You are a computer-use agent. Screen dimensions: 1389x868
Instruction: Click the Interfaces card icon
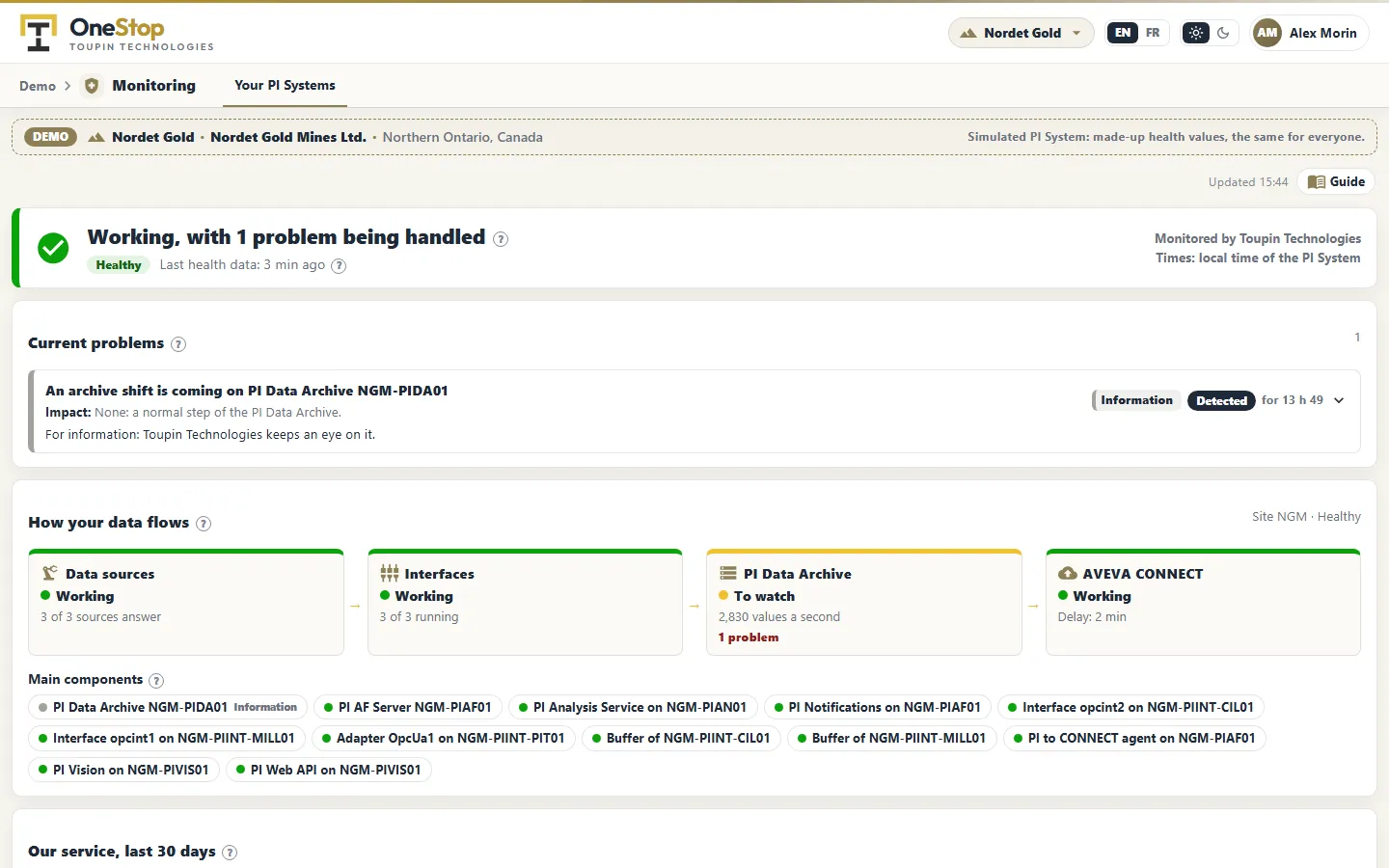pyautogui.click(x=390, y=573)
